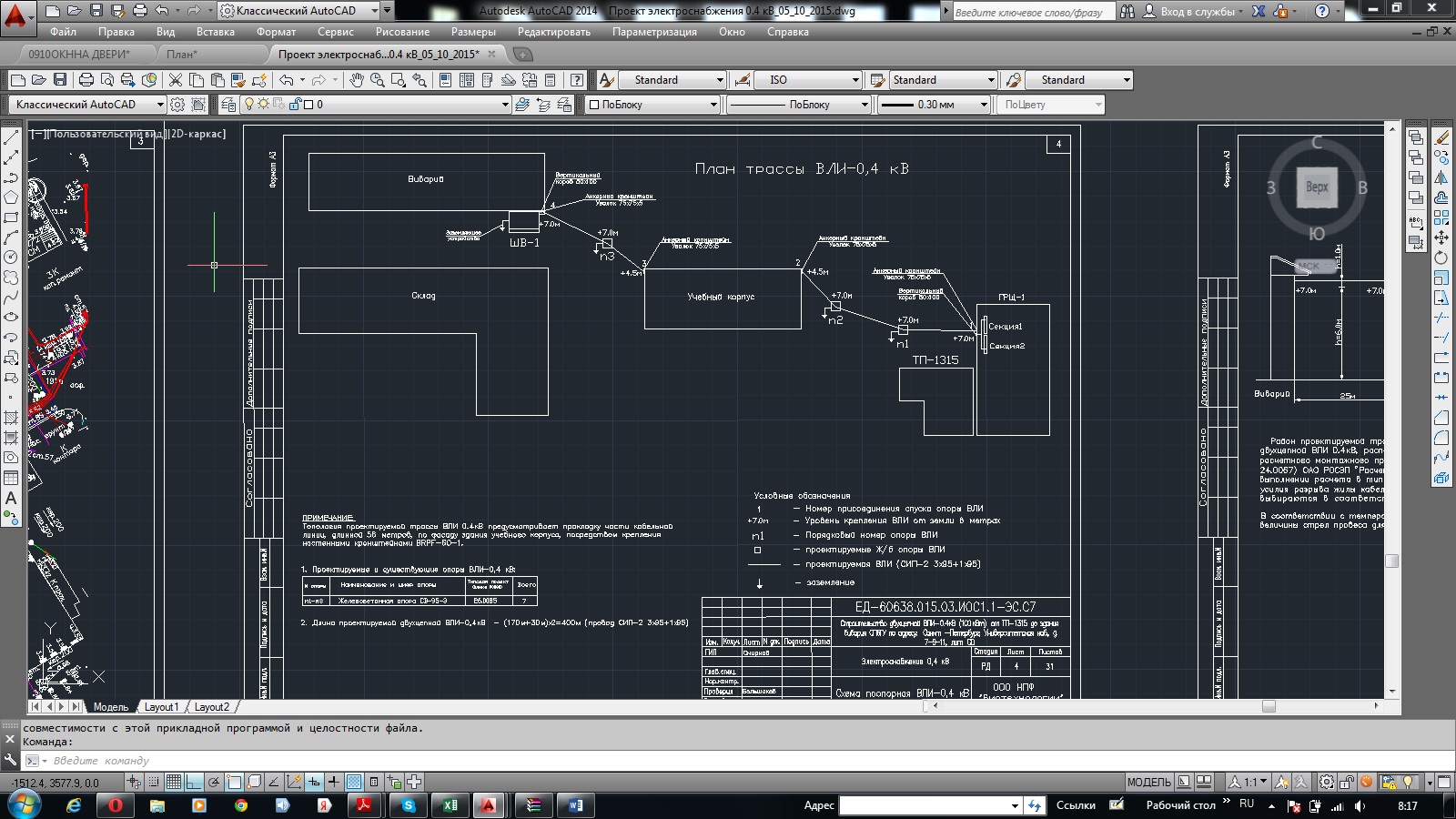Click the Layer Previous icon

pos(543,105)
